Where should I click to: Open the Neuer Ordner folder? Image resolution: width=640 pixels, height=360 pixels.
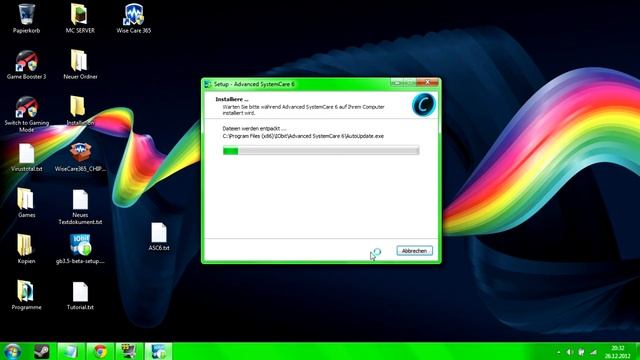click(x=80, y=64)
